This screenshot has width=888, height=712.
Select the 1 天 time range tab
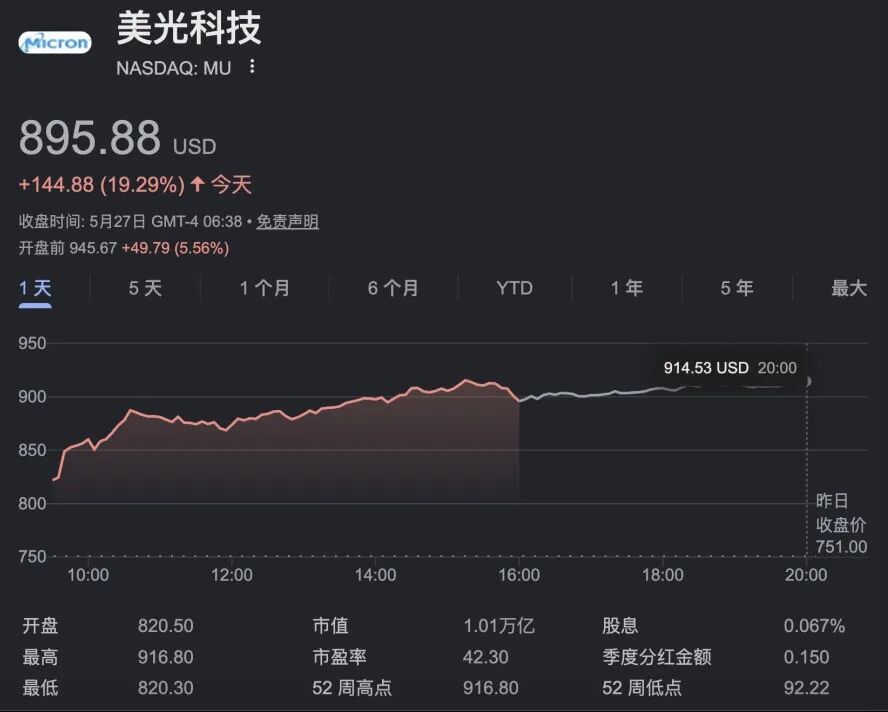click(35, 288)
